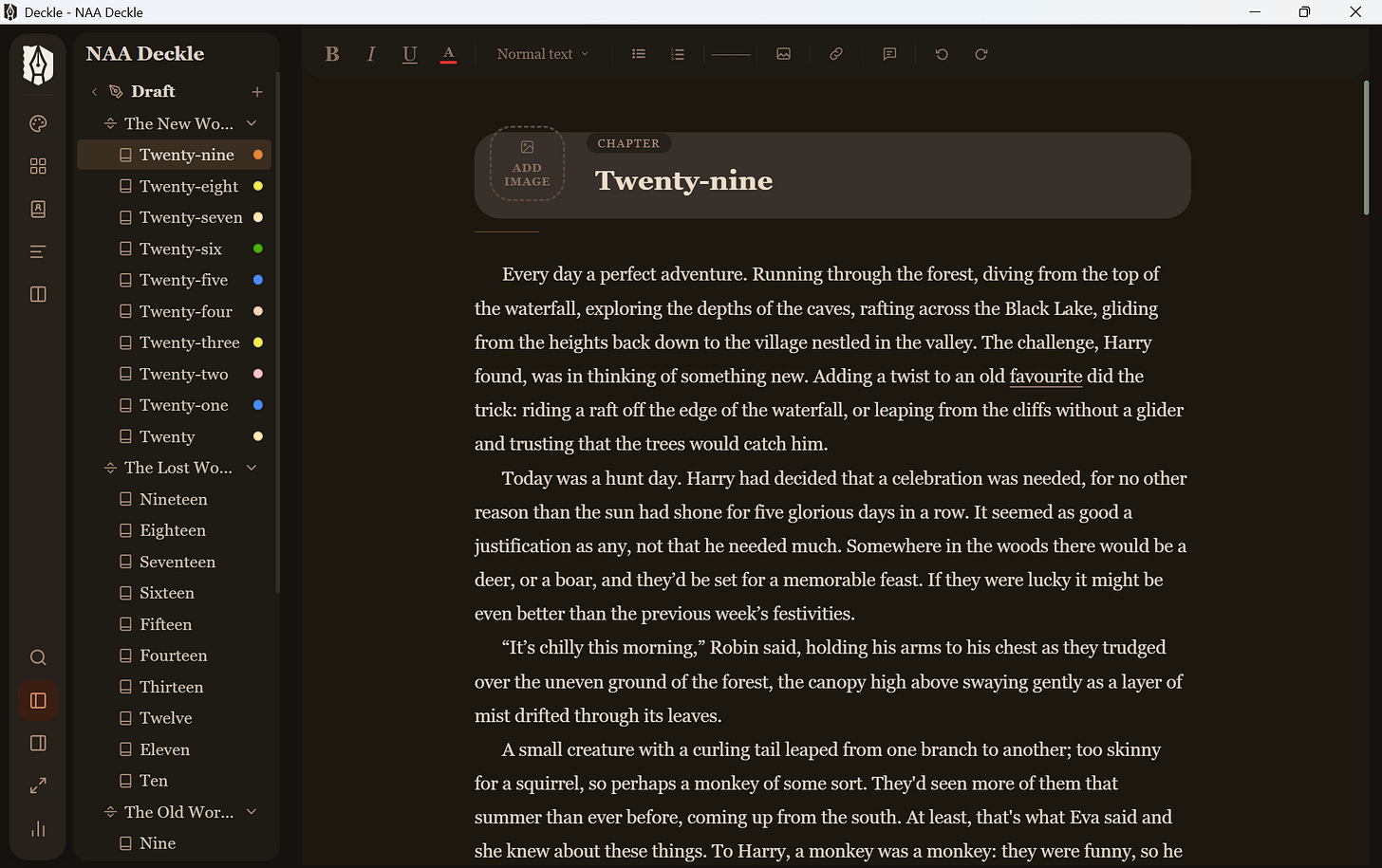The image size is (1382, 868).
Task: Click the orange status dot for Twenty-nine
Action: click(258, 155)
